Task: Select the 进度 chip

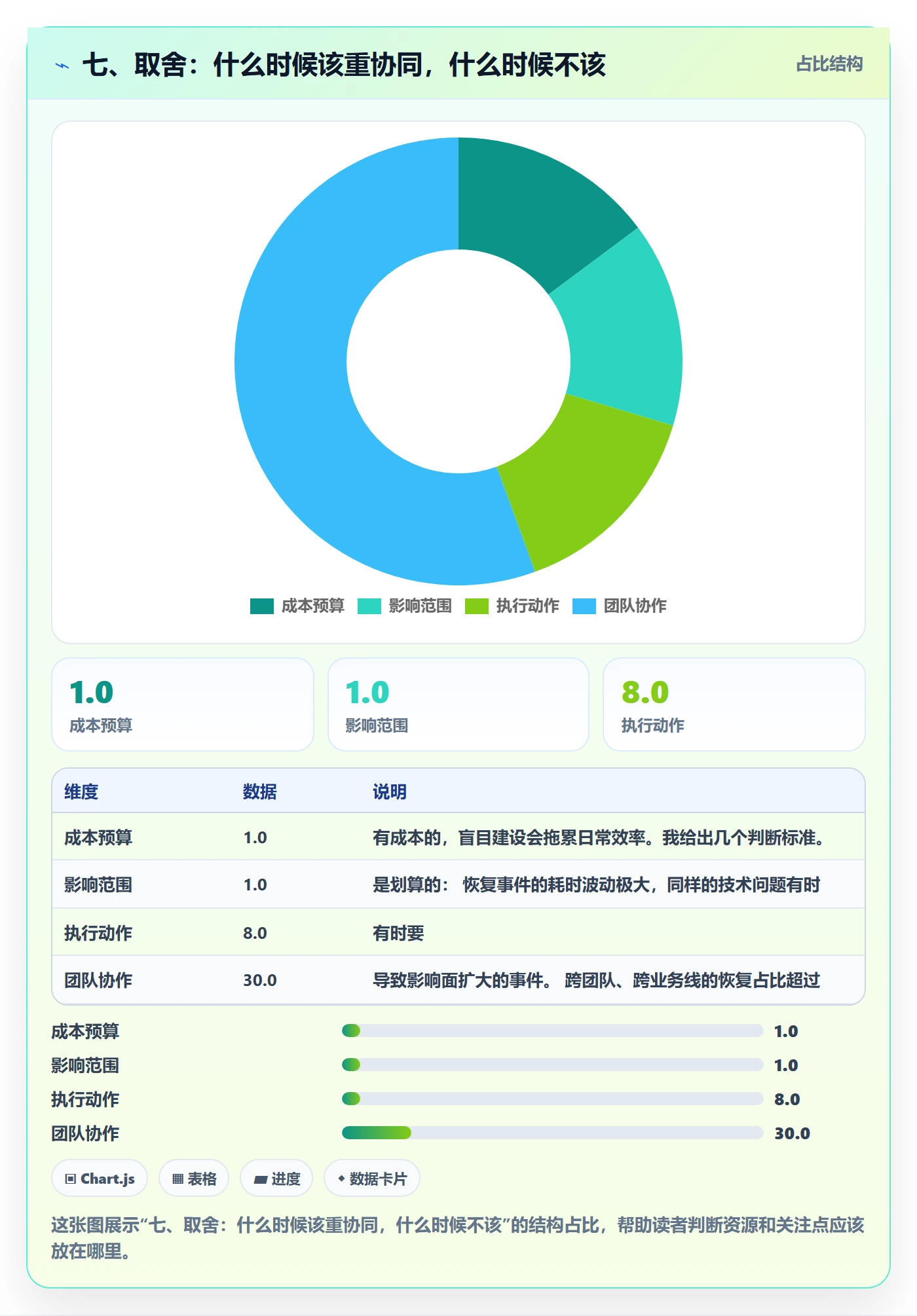Action: [276, 1179]
